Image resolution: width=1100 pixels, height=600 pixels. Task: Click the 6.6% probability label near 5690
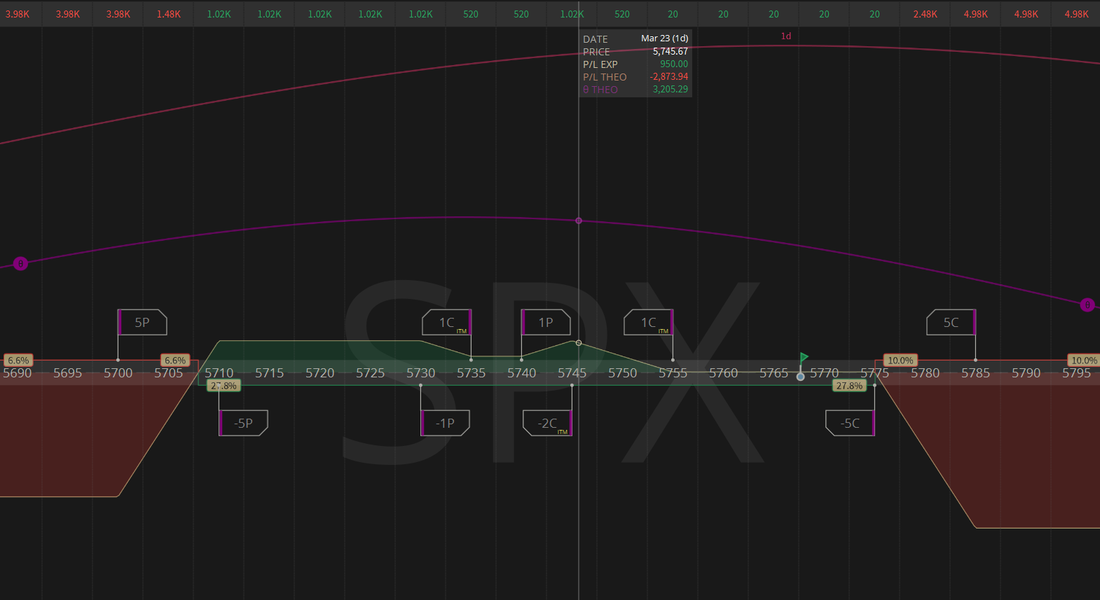(x=18, y=361)
